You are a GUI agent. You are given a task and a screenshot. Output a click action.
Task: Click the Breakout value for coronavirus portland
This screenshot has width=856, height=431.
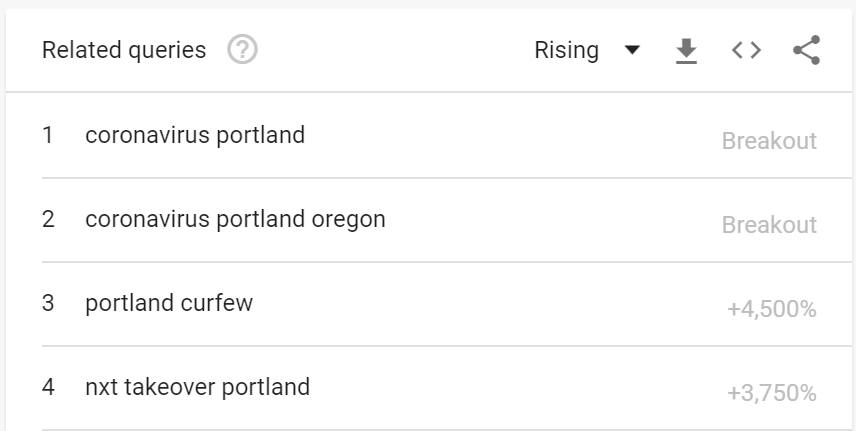click(x=769, y=141)
